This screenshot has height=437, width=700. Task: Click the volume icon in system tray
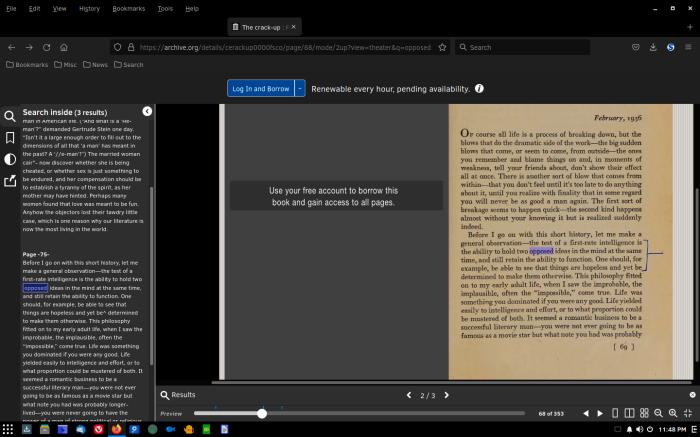coord(639,429)
